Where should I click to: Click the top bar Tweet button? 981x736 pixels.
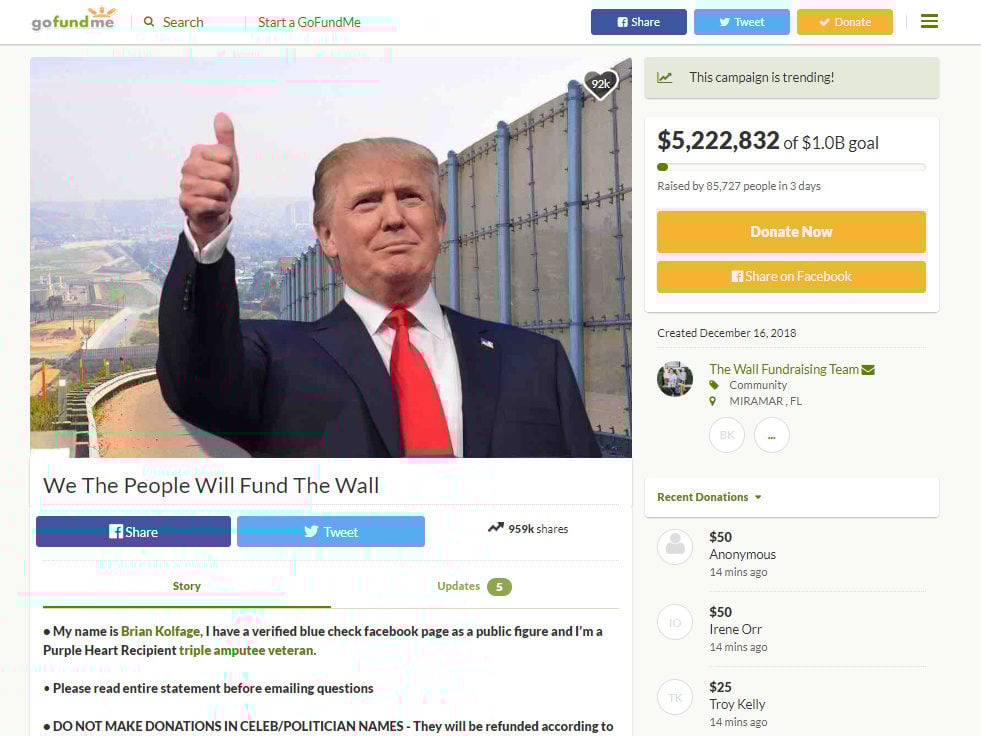741,22
